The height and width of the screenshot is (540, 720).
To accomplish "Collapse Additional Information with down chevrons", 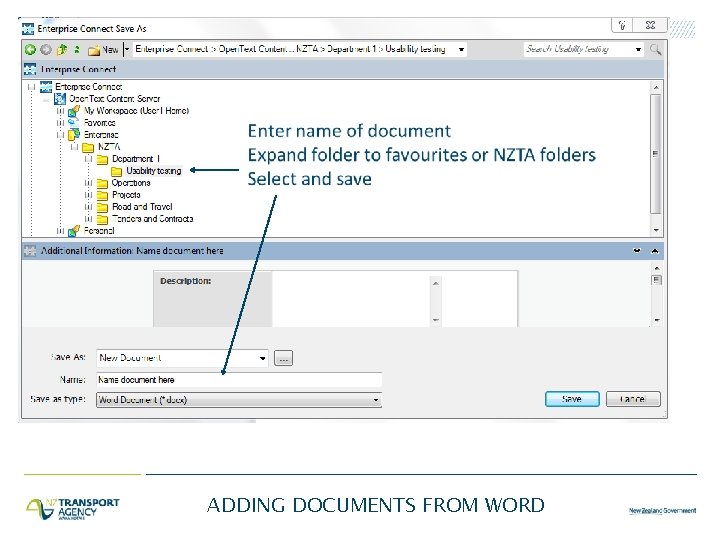I will pos(637,251).
